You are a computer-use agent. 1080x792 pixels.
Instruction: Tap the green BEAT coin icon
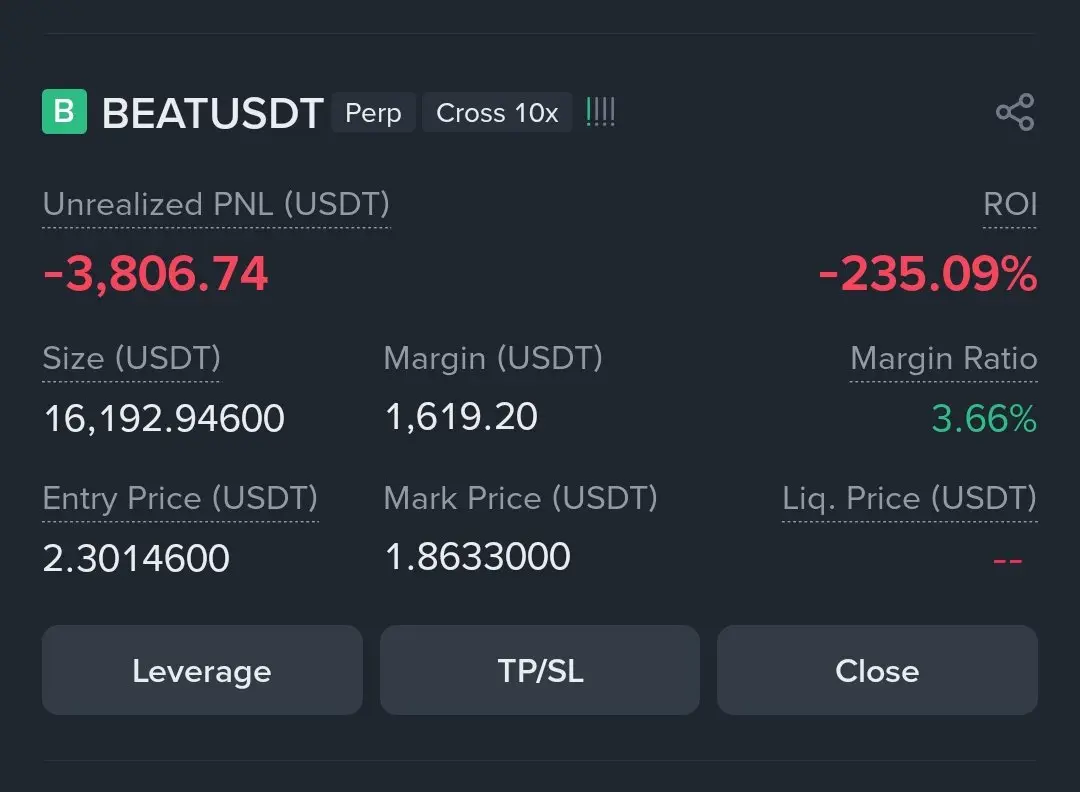64,112
